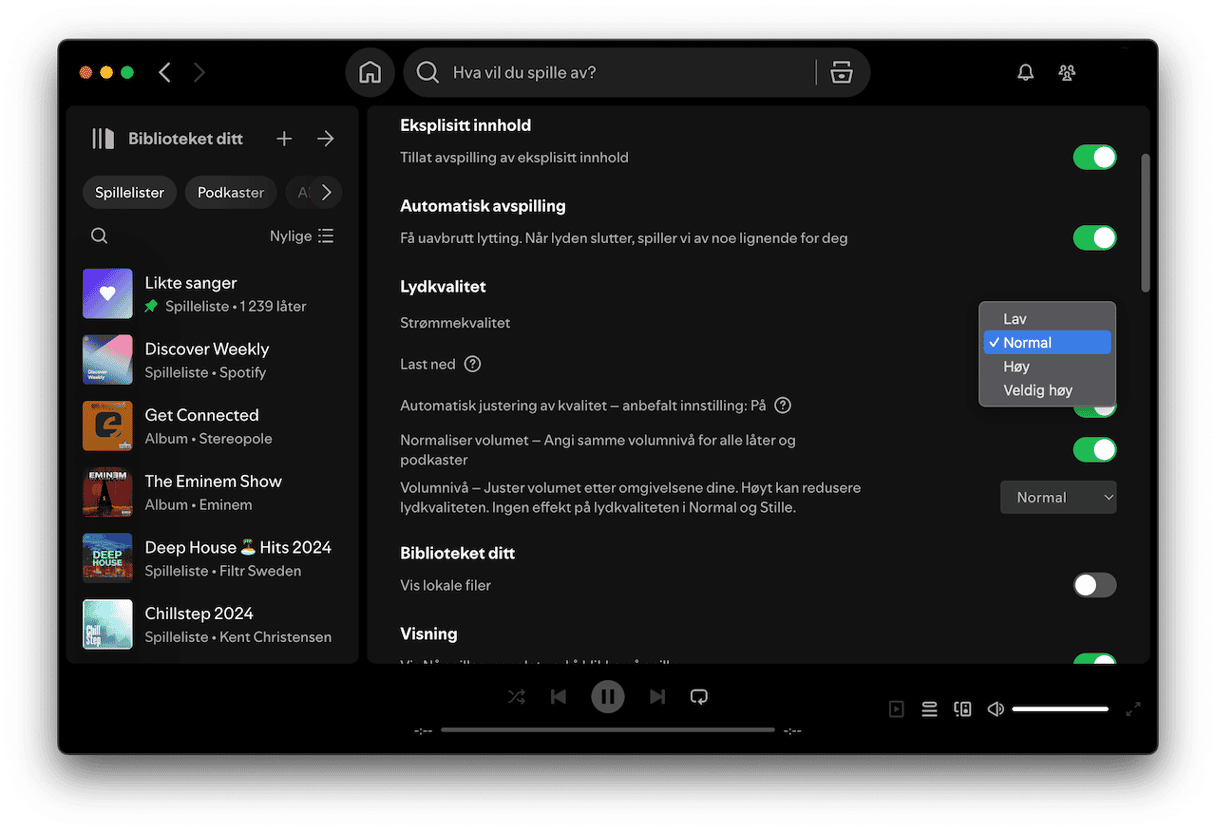Click the settings page scrollbar

[1145, 222]
